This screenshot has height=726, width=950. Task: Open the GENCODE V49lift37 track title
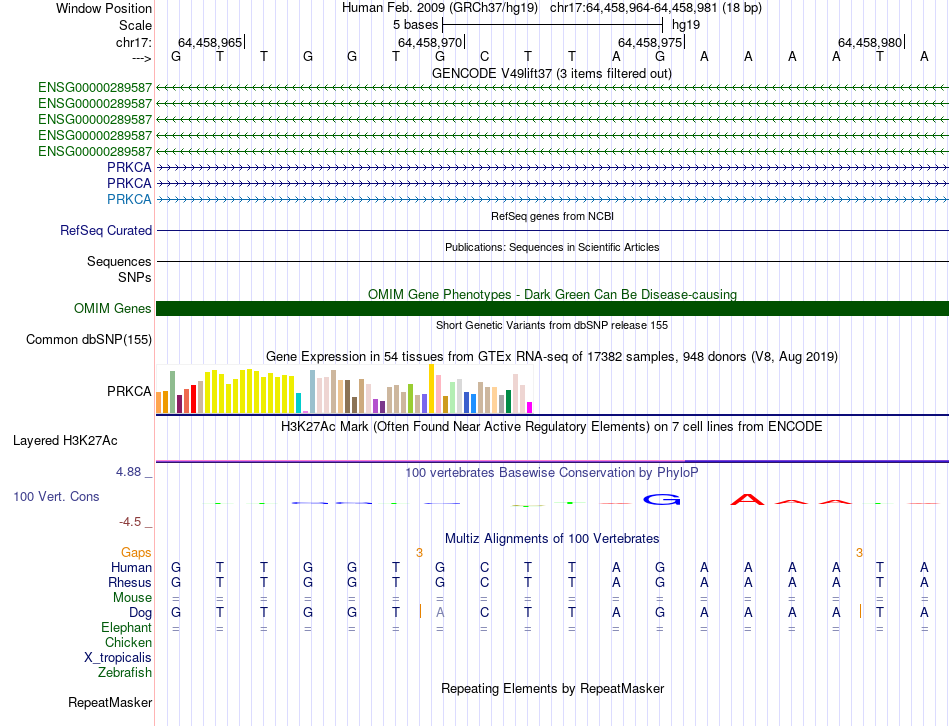click(552, 73)
